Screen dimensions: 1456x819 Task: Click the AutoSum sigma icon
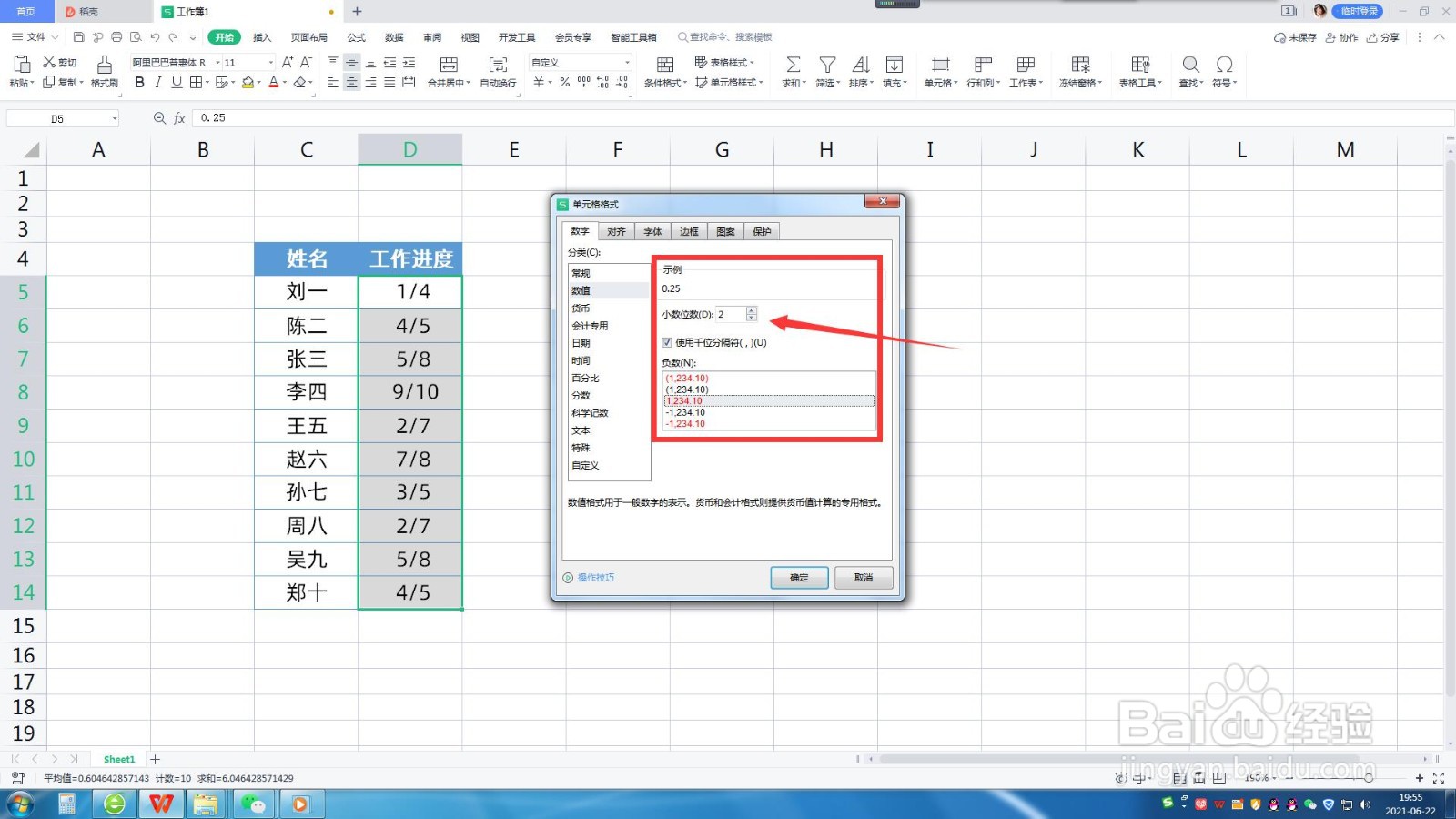click(794, 65)
